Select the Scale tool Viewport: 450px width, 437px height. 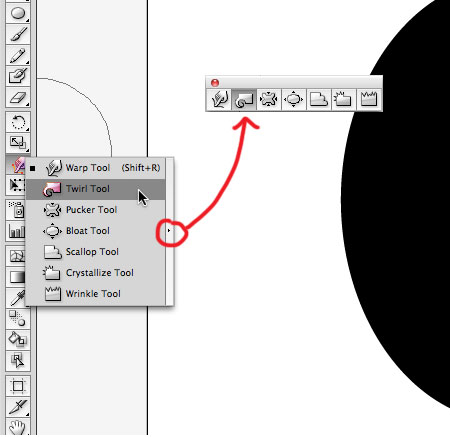[x=18, y=143]
